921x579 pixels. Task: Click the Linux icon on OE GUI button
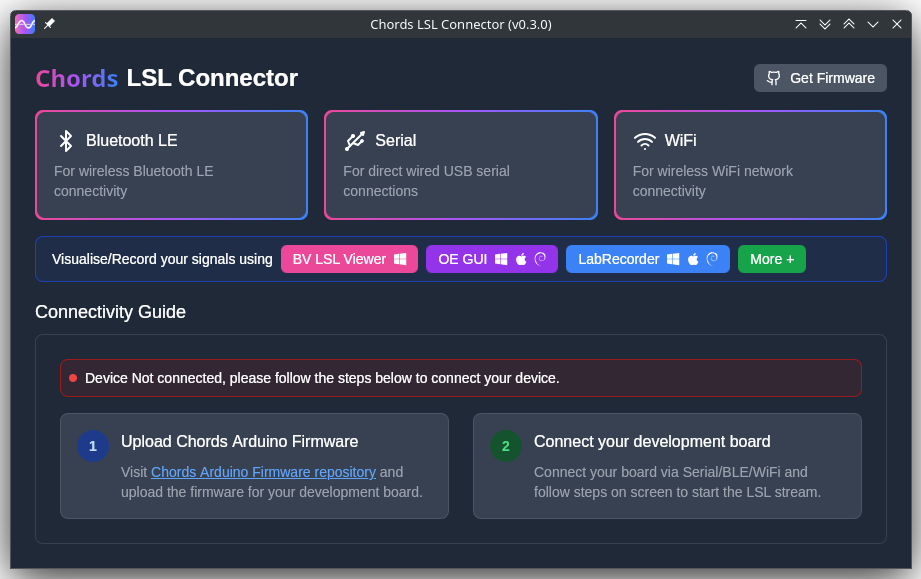point(541,259)
